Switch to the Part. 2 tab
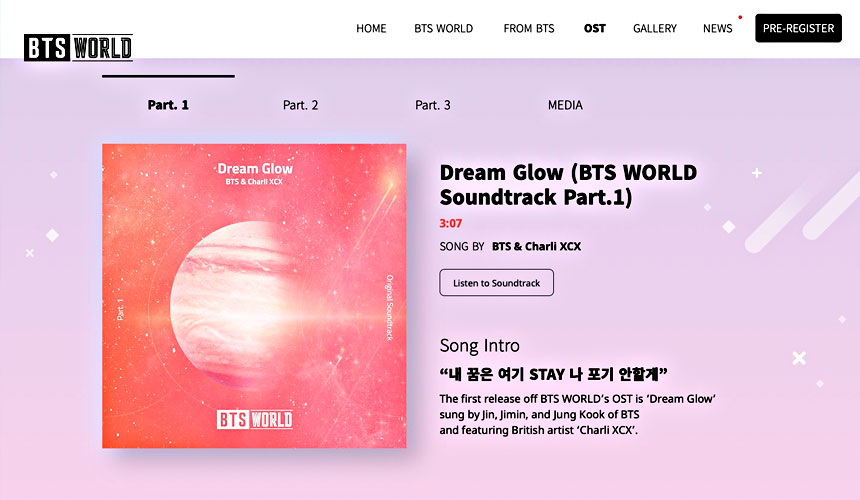 [x=301, y=105]
